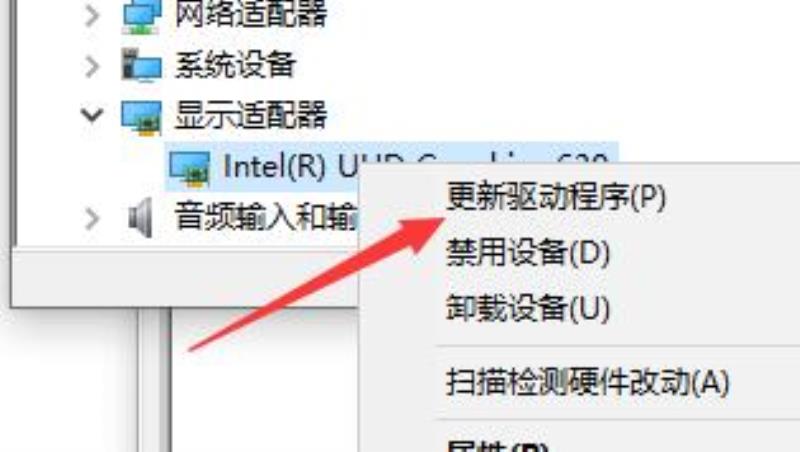The width and height of the screenshot is (800, 452).
Task: Select the 显示适配器 tree label
Action: pyautogui.click(x=251, y=115)
